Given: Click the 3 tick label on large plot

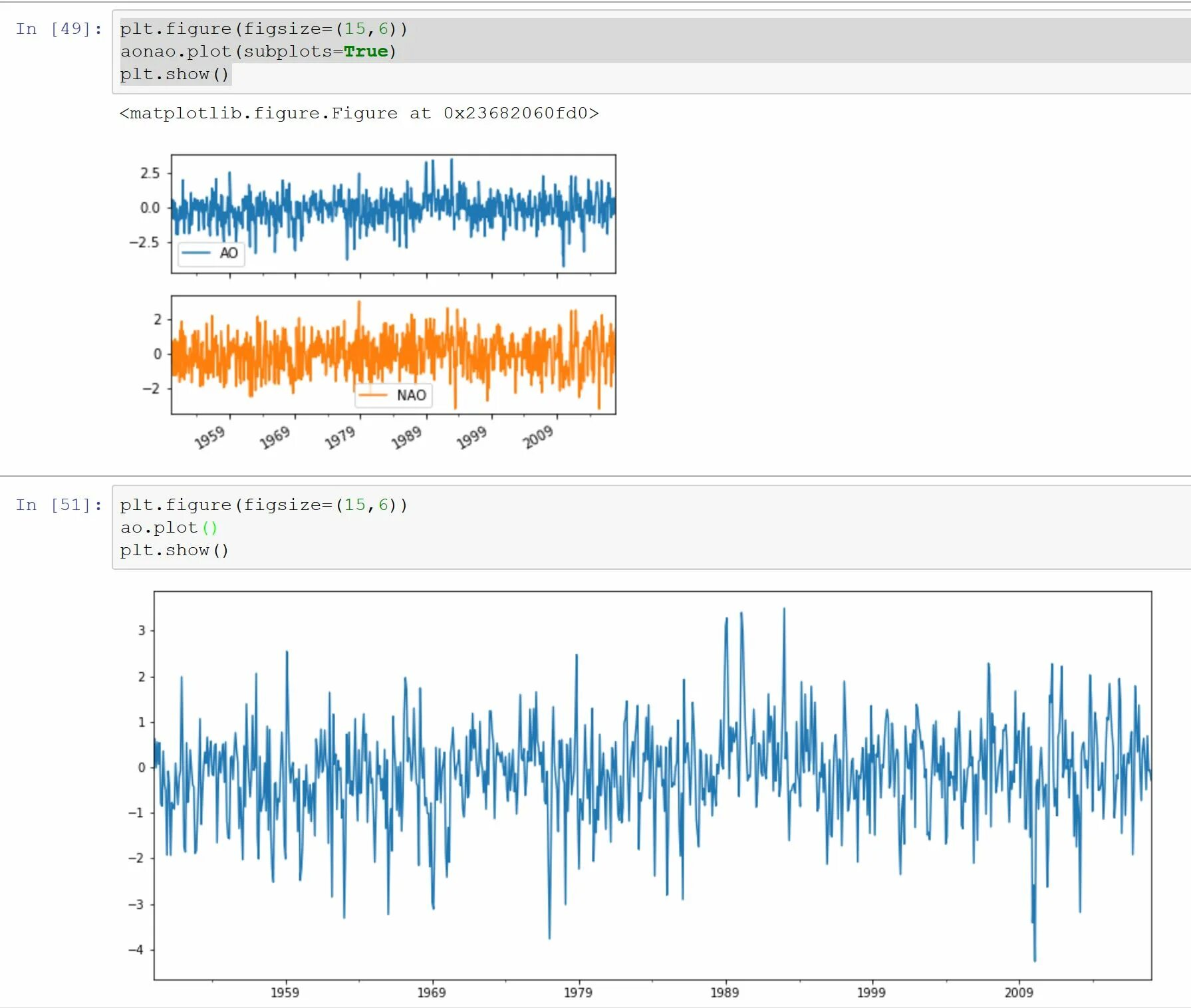Looking at the screenshot, I should (x=141, y=630).
